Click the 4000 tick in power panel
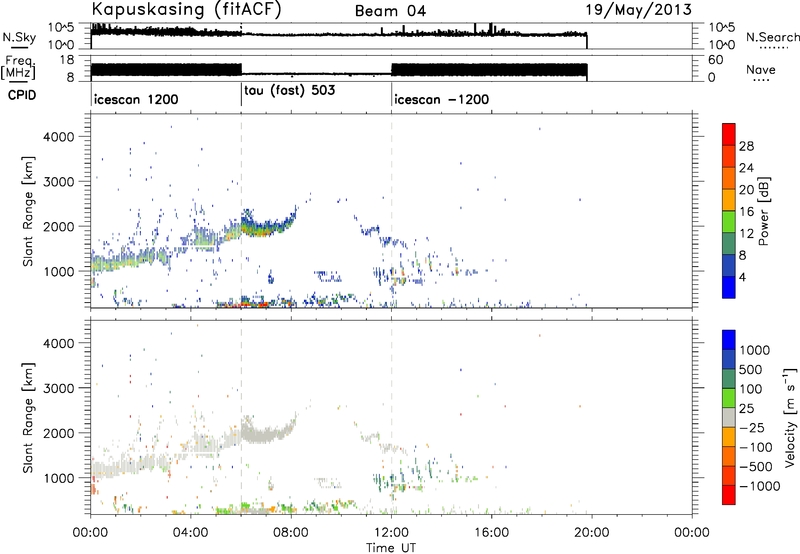The height and width of the screenshot is (554, 800). (x=58, y=137)
